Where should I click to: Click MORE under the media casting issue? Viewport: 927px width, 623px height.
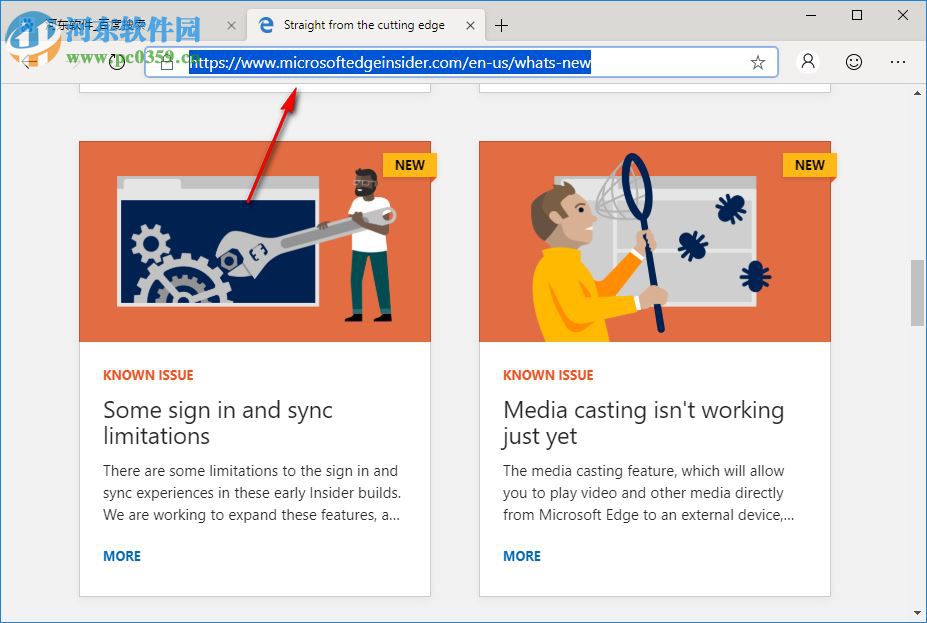coord(521,556)
